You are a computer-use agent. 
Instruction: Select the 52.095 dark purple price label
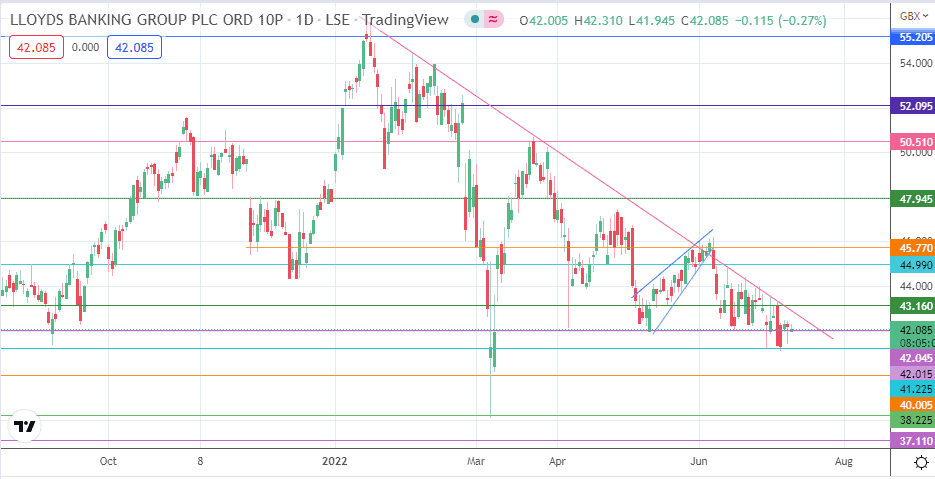pos(912,107)
